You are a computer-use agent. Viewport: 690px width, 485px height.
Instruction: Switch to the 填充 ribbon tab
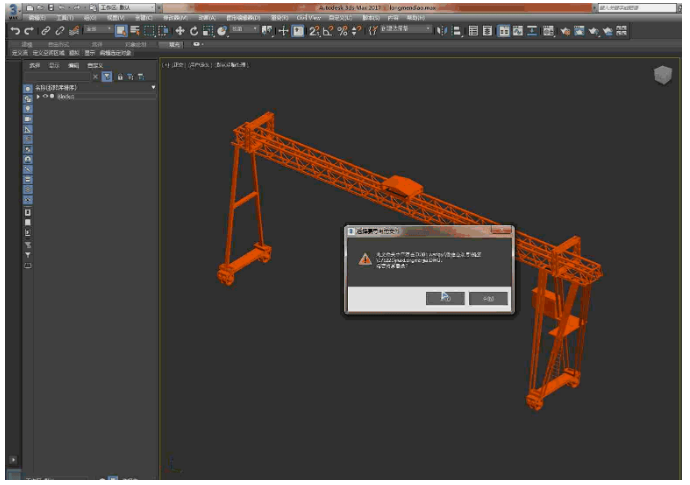tap(174, 44)
